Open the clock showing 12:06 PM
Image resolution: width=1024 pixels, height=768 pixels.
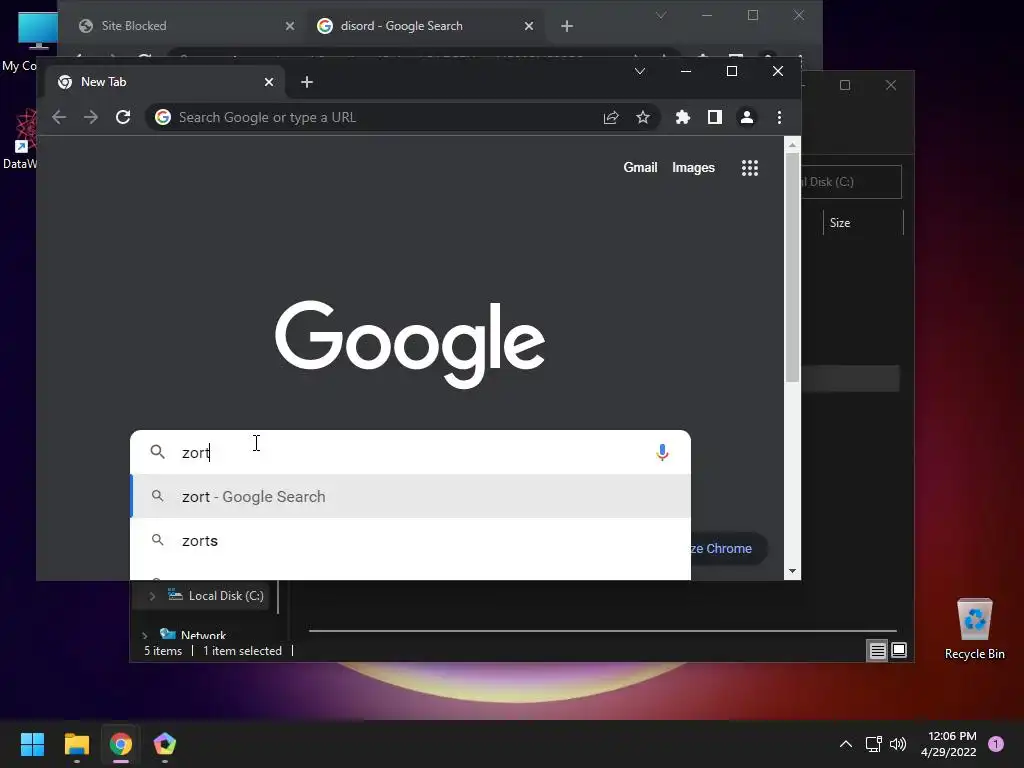coord(949,744)
